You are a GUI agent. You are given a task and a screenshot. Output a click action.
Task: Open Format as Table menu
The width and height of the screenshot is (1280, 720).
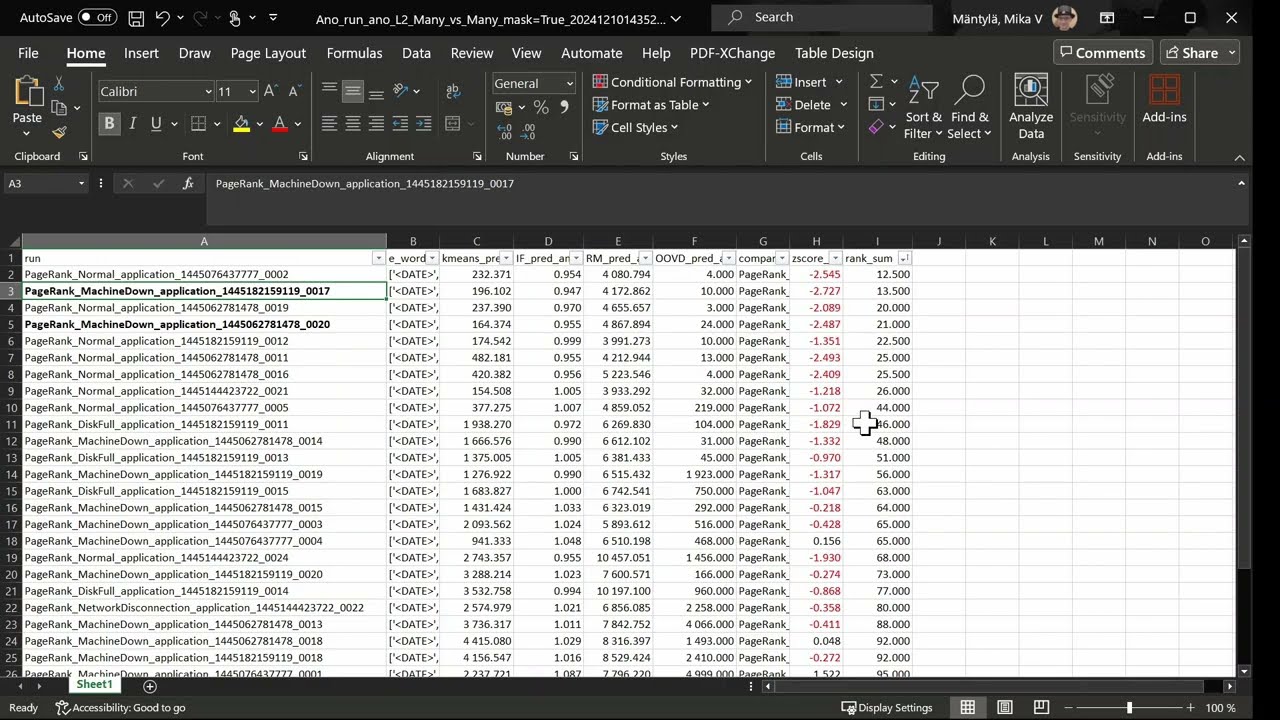651,105
